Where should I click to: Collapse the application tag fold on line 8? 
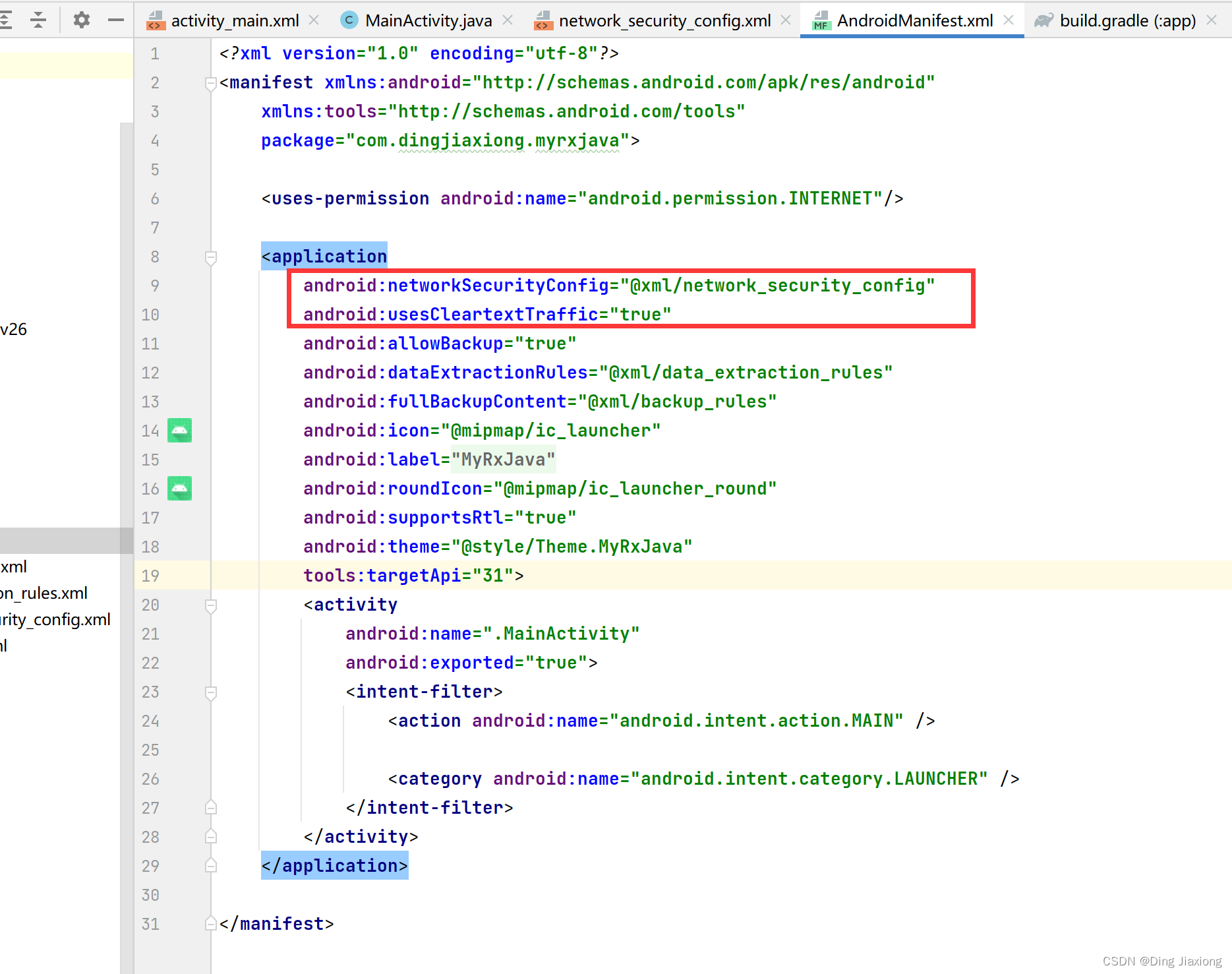tap(211, 257)
